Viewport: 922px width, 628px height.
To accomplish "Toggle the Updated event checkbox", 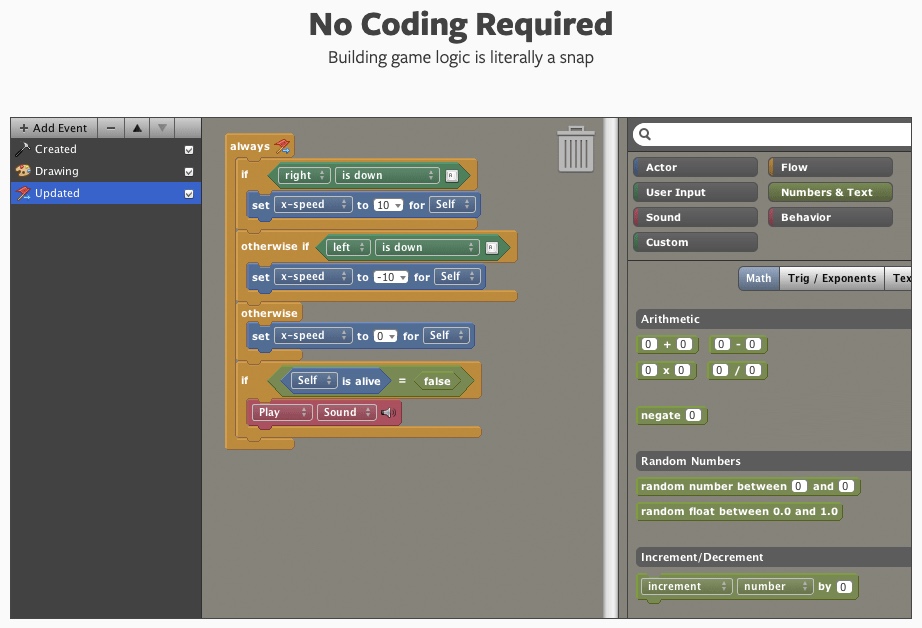I will [x=189, y=194].
